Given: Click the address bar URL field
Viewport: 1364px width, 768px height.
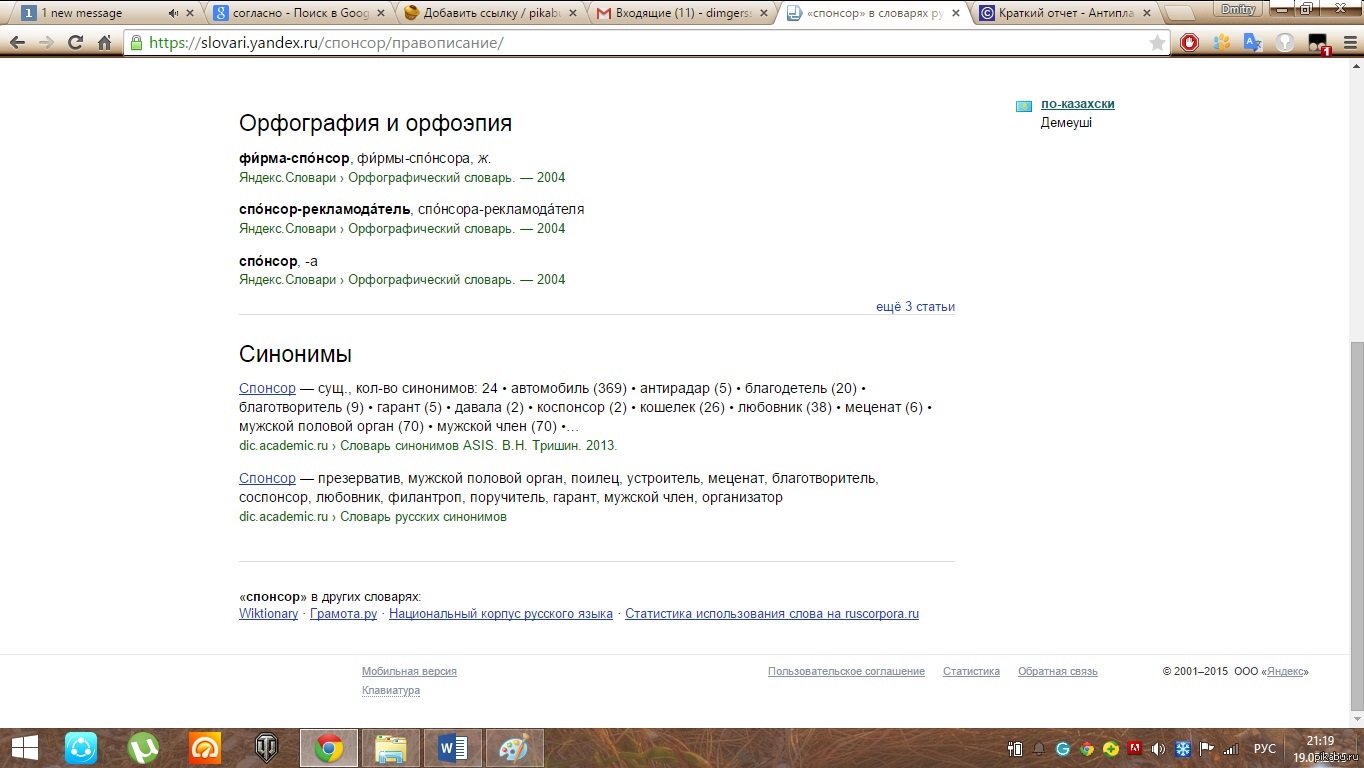Looking at the screenshot, I should (640, 43).
